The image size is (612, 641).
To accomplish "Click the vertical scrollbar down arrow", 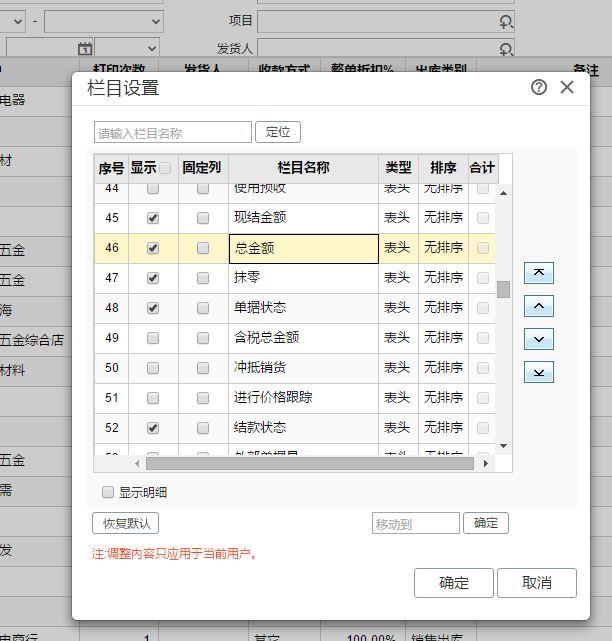I will point(503,446).
